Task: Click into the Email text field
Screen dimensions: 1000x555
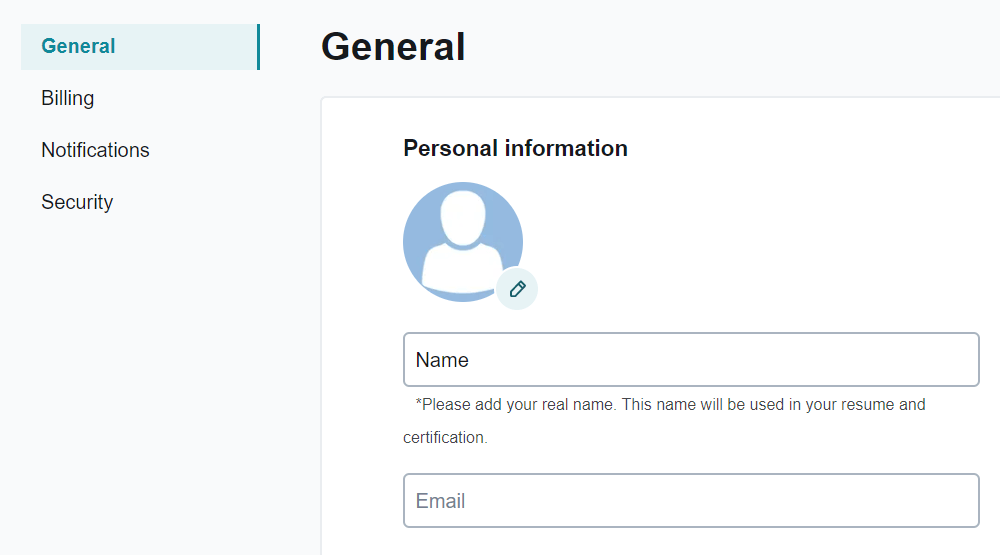Action: [690, 500]
